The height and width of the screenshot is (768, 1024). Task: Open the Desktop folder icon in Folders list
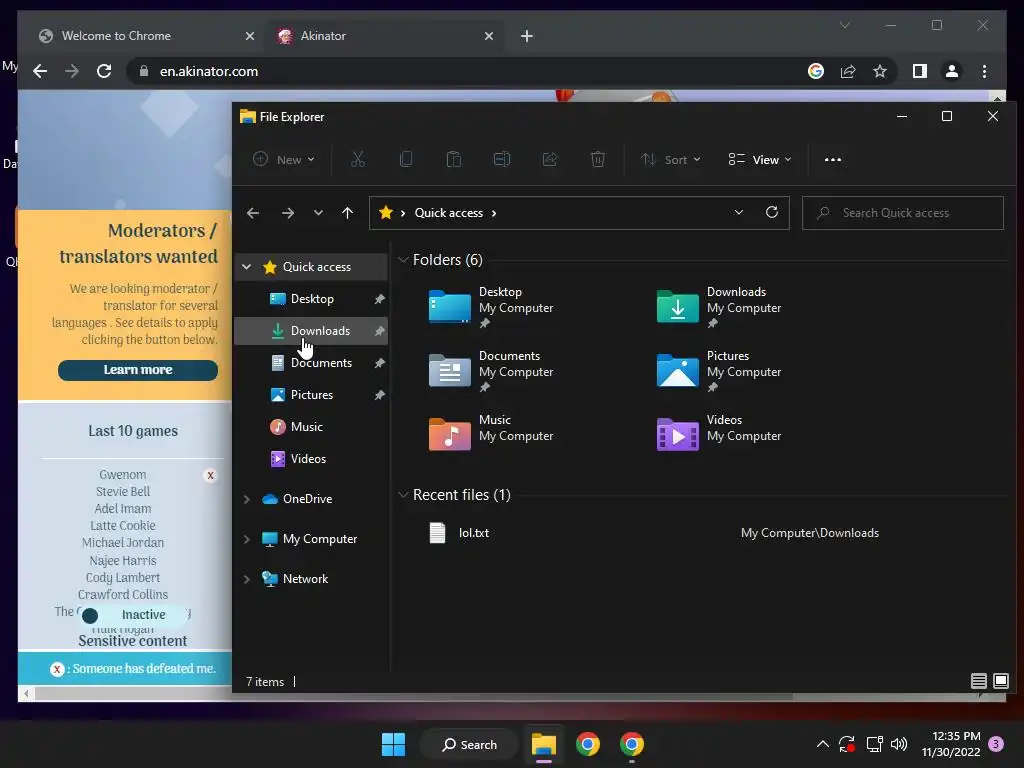pos(449,306)
